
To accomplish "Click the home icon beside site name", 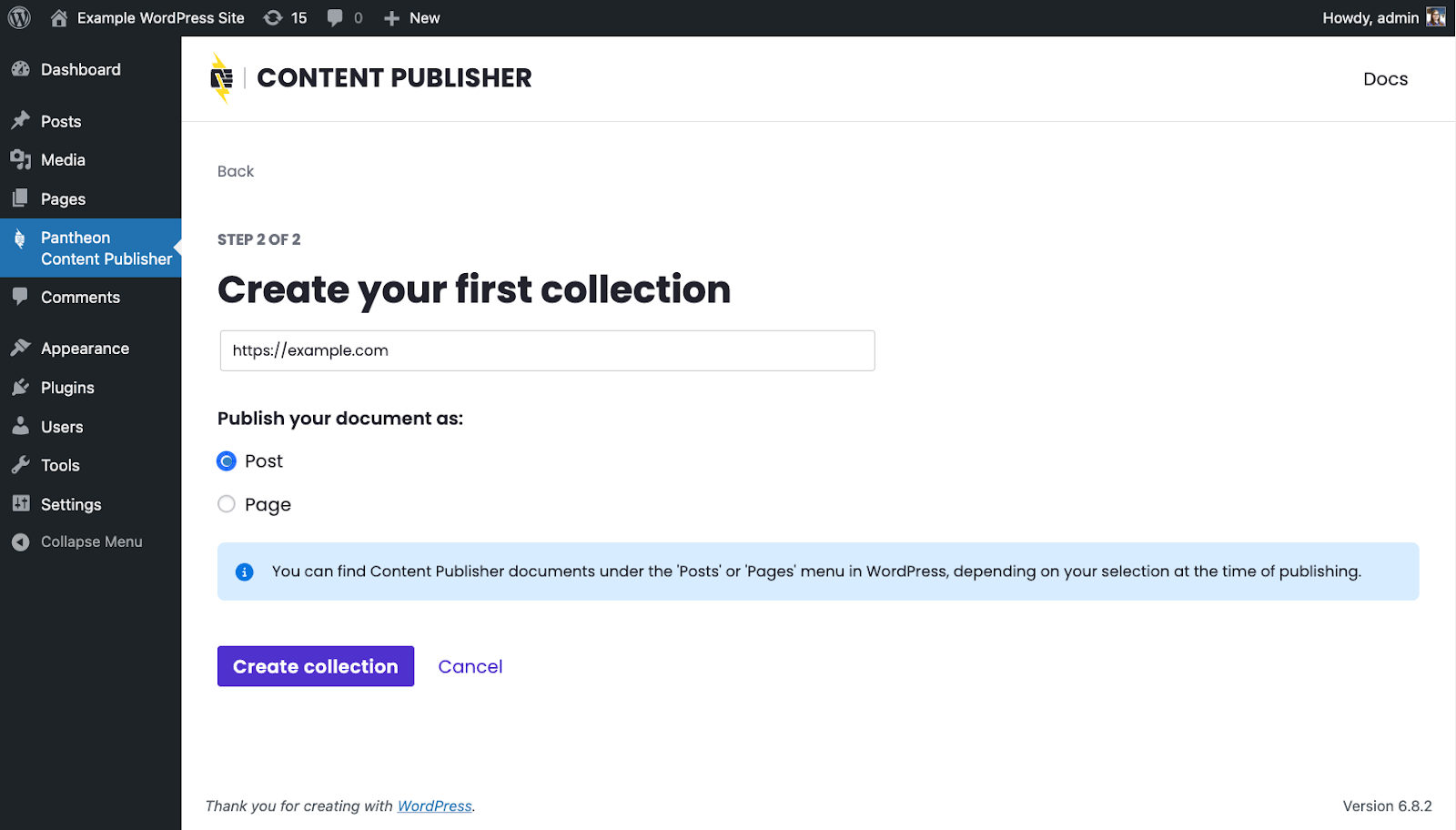I will pyautogui.click(x=59, y=18).
